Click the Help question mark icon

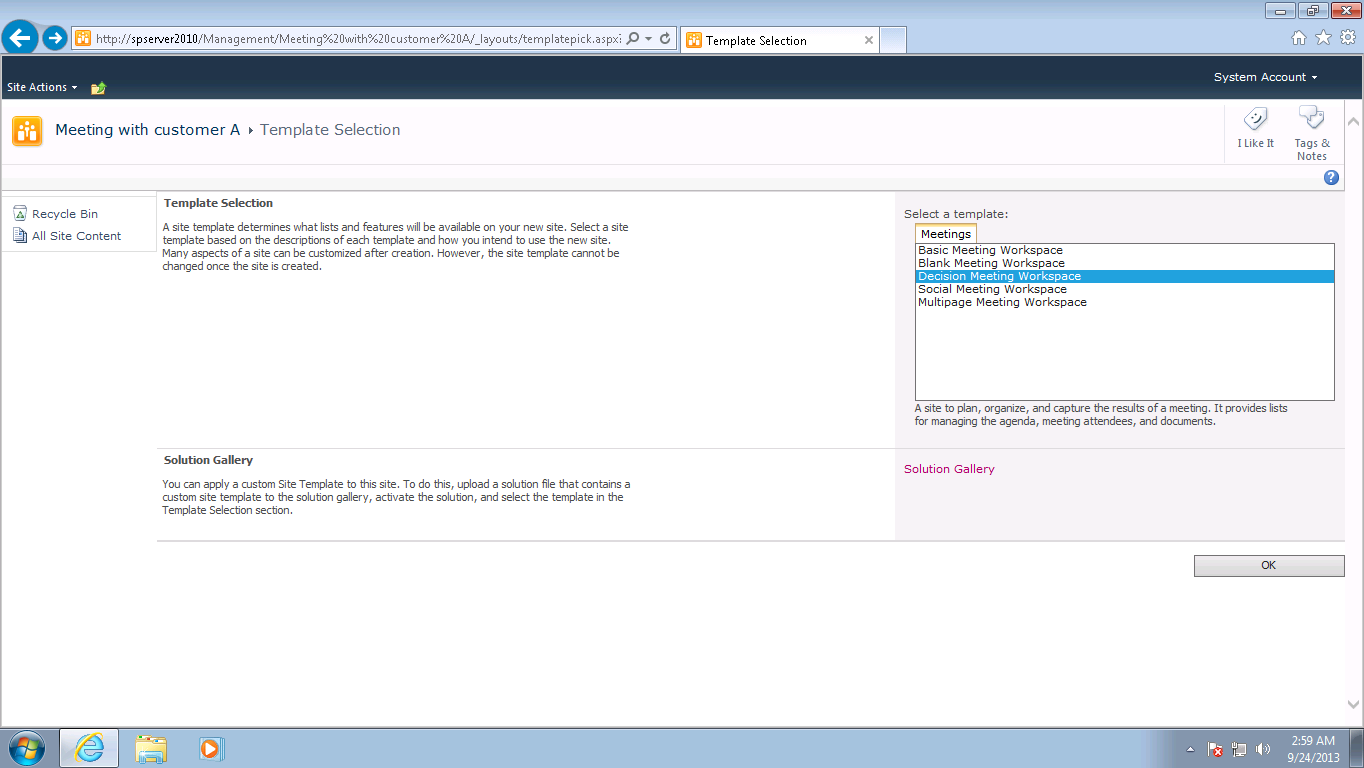point(1331,177)
